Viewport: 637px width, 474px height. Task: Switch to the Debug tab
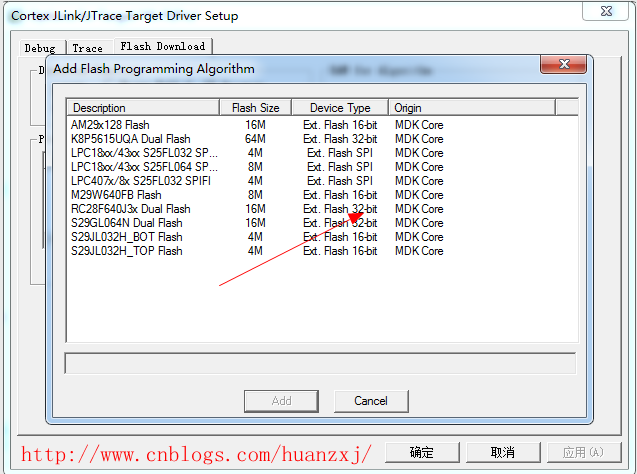point(42,48)
